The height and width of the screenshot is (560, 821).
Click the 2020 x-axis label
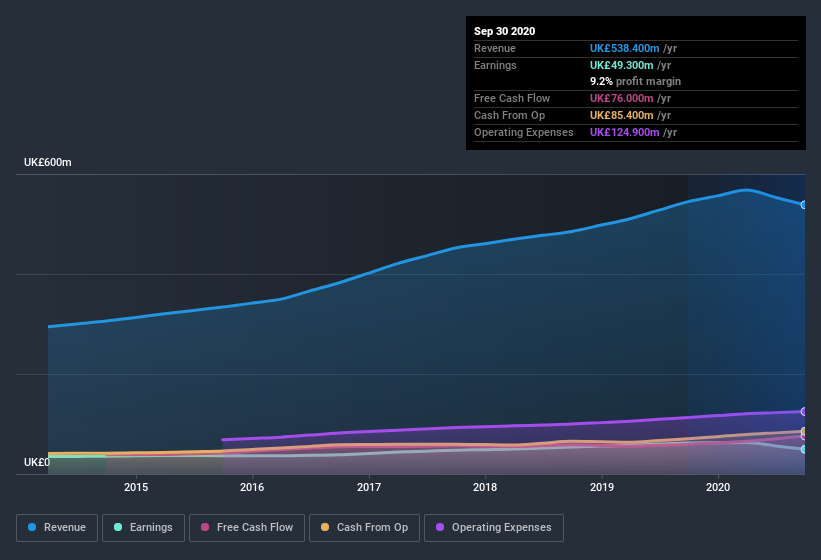(x=718, y=487)
